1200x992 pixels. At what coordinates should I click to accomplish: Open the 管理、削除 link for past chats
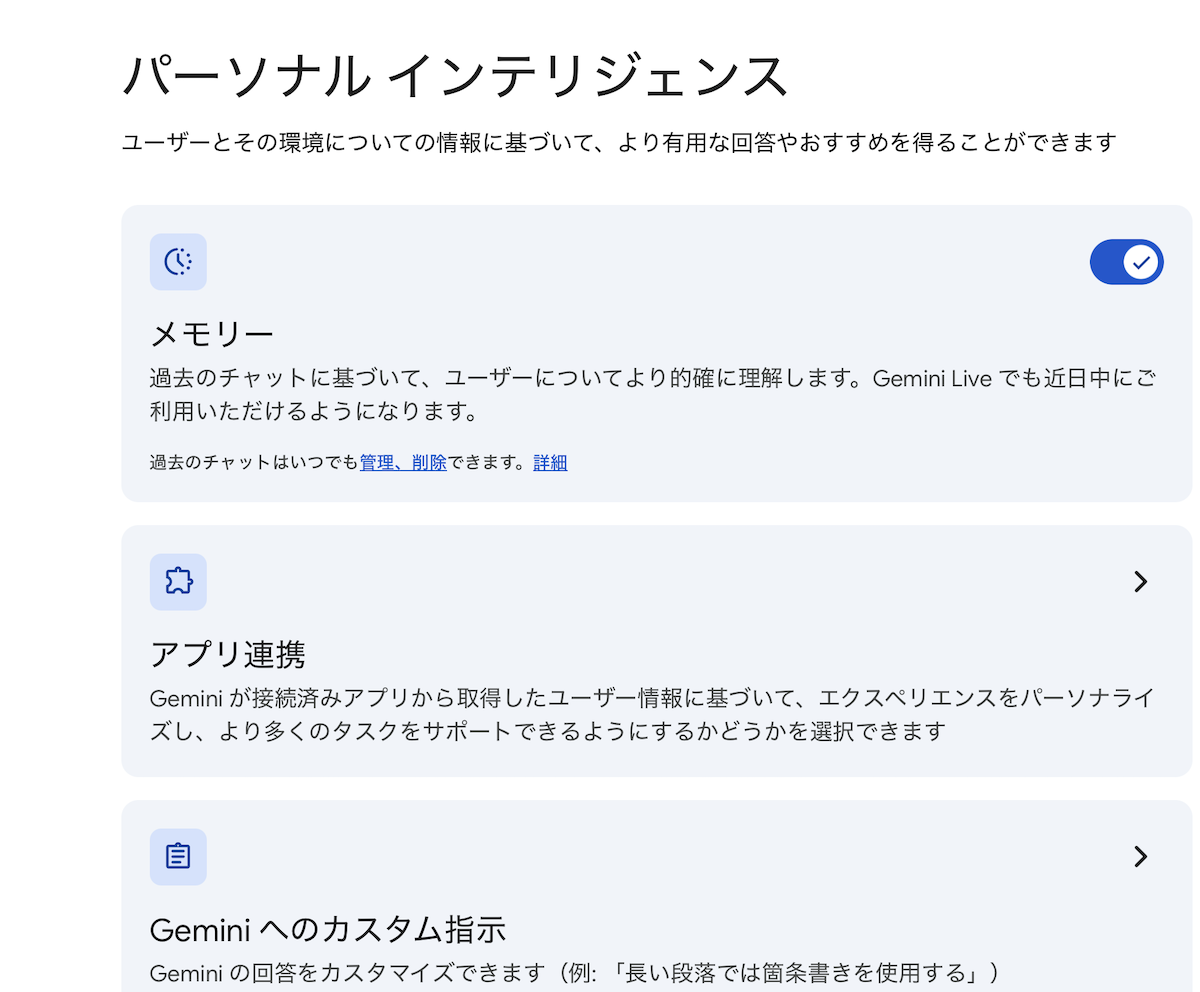point(403,463)
